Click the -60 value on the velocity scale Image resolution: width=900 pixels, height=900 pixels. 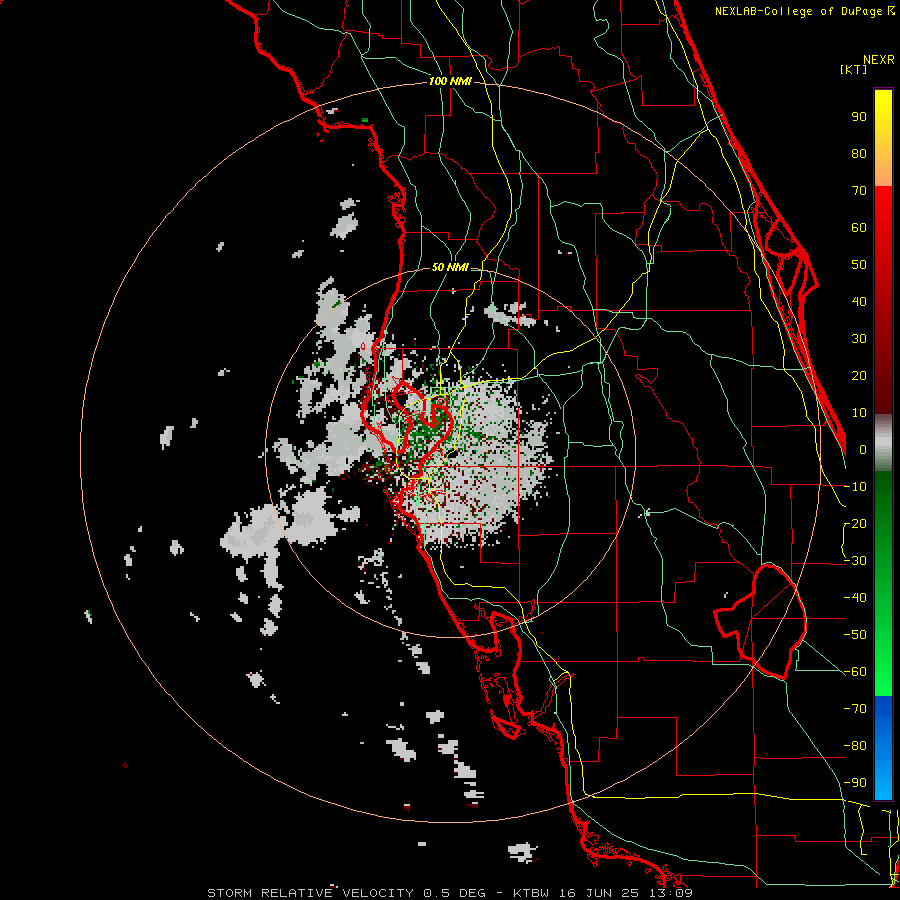855,672
